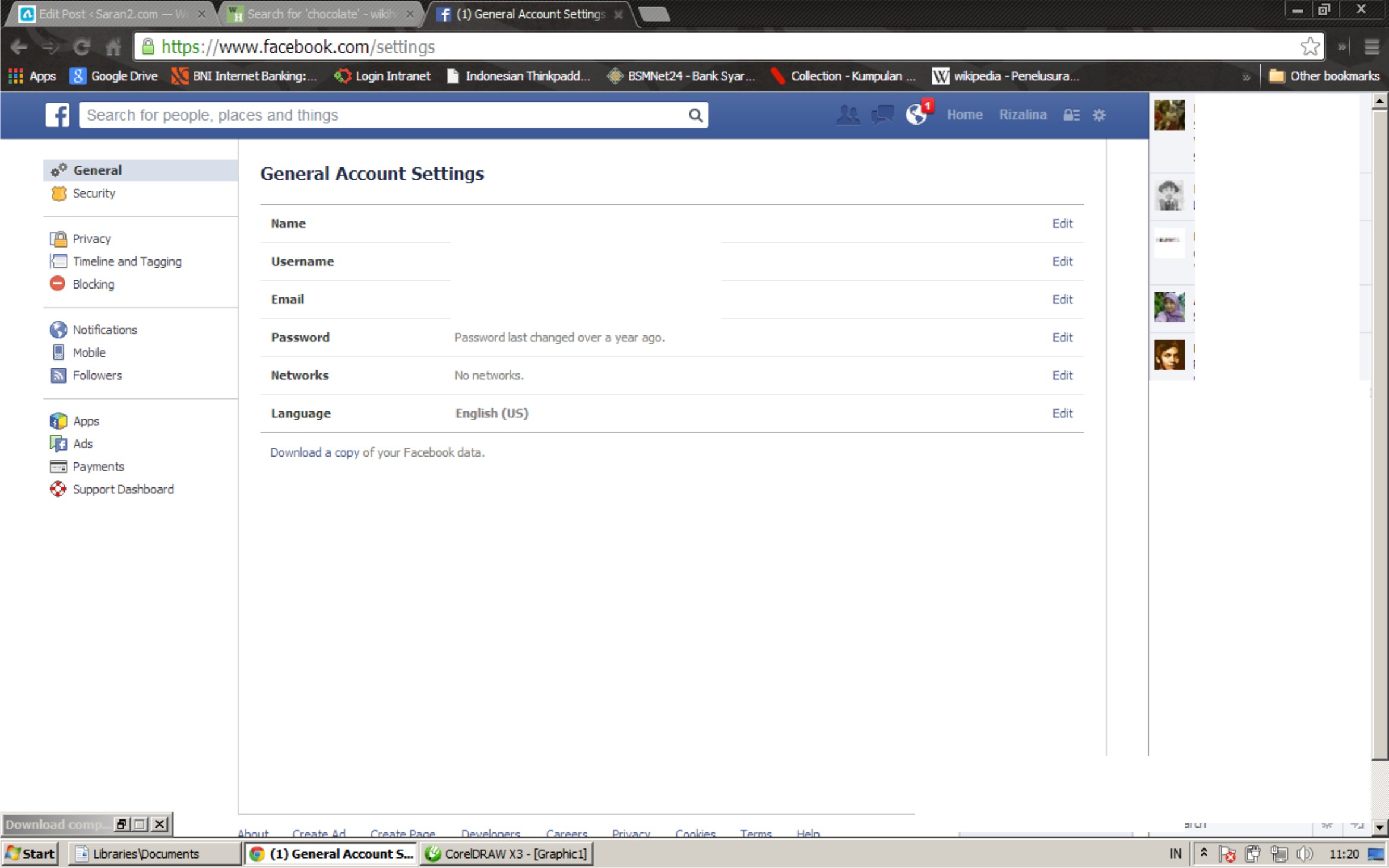Open the Chrome menu icon
The image size is (1389, 868).
coord(1371,47)
